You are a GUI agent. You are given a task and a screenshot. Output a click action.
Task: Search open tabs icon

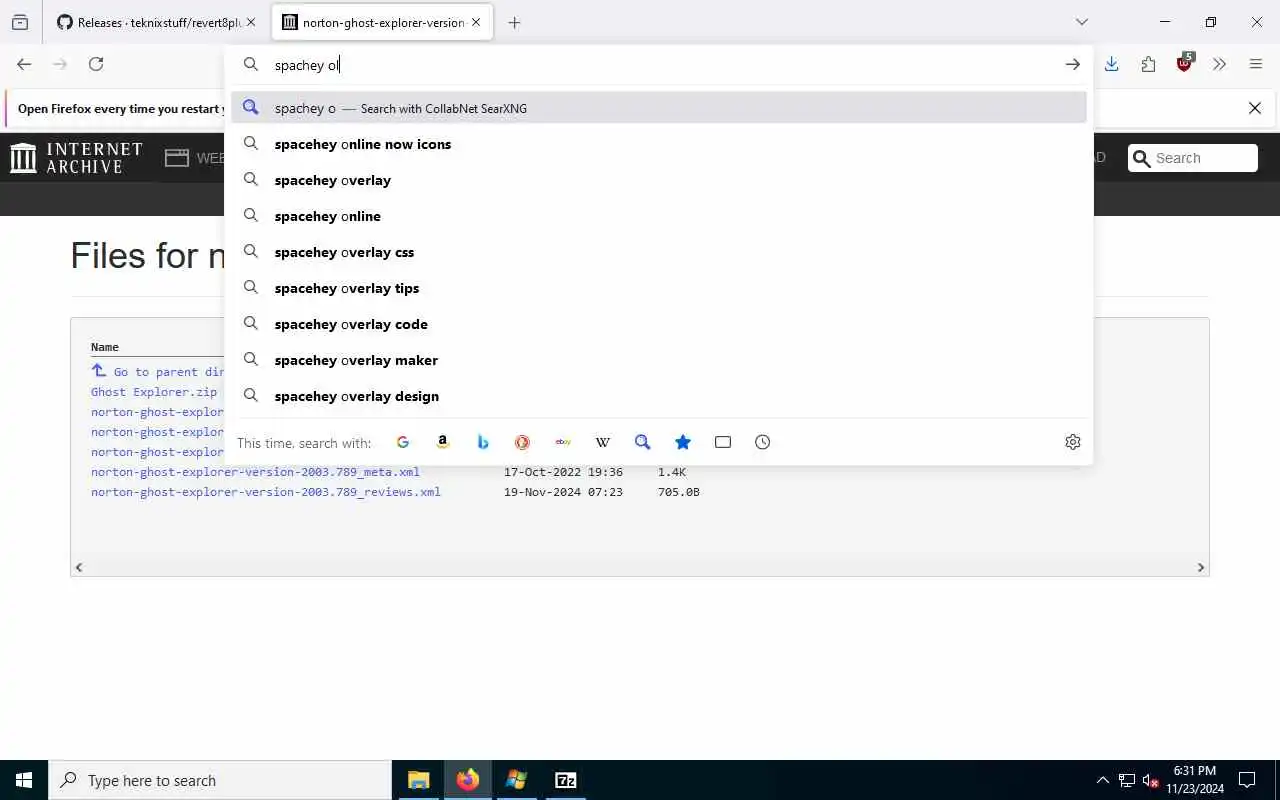(x=723, y=442)
